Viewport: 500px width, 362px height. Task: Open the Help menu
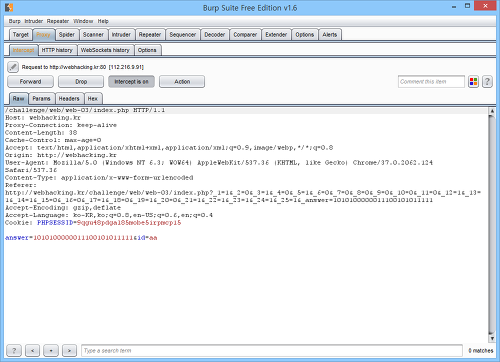click(x=103, y=21)
